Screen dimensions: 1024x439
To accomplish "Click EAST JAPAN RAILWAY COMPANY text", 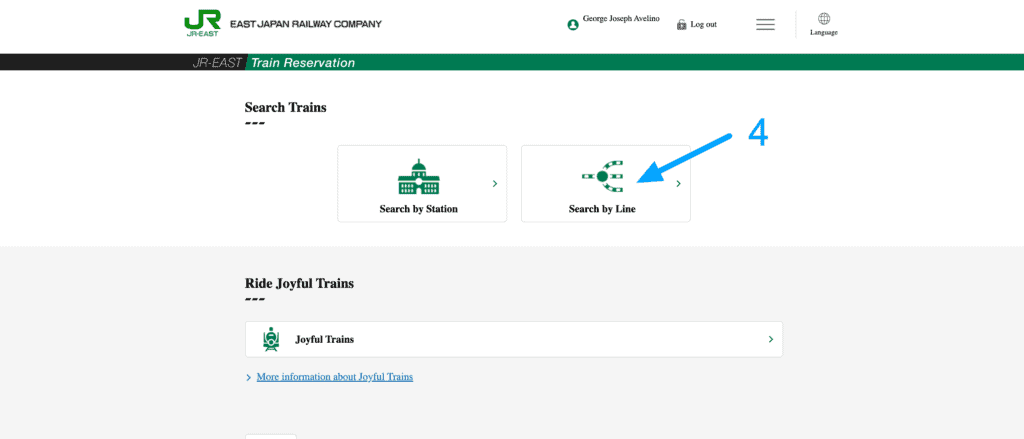I will pyautogui.click(x=306, y=24).
